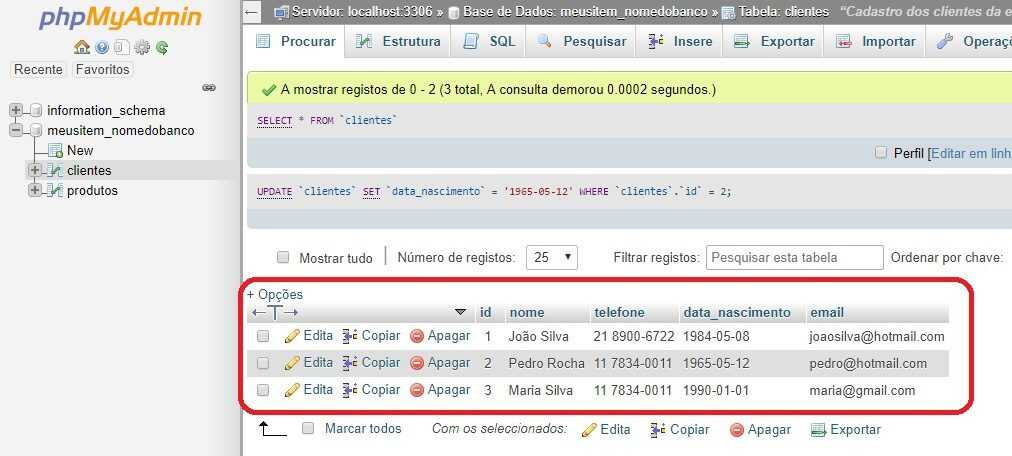Tick the checkbox for João Silva row

[263, 337]
